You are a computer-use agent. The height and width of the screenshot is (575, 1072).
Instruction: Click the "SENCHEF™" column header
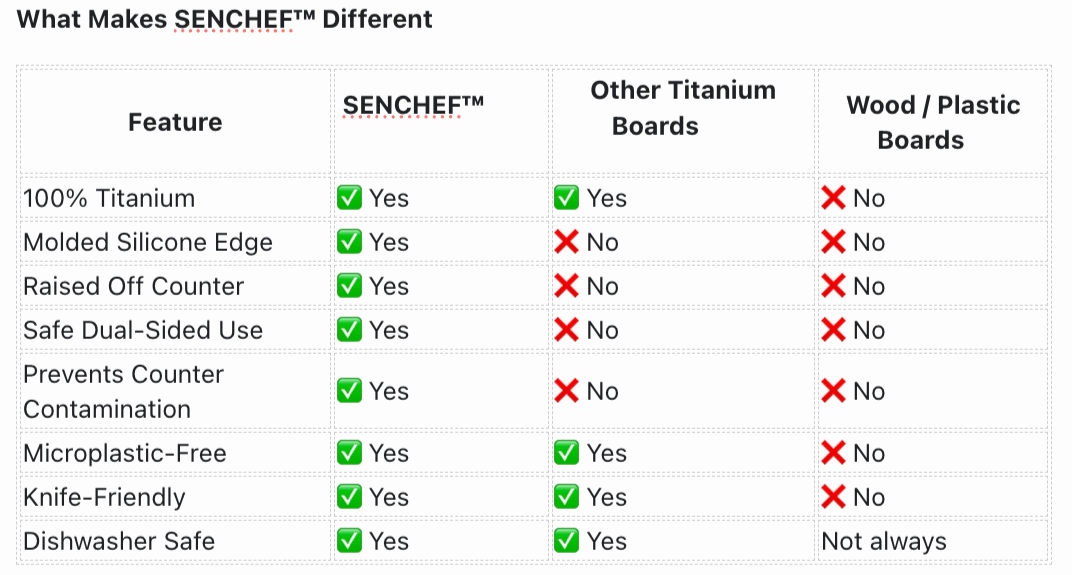[413, 105]
